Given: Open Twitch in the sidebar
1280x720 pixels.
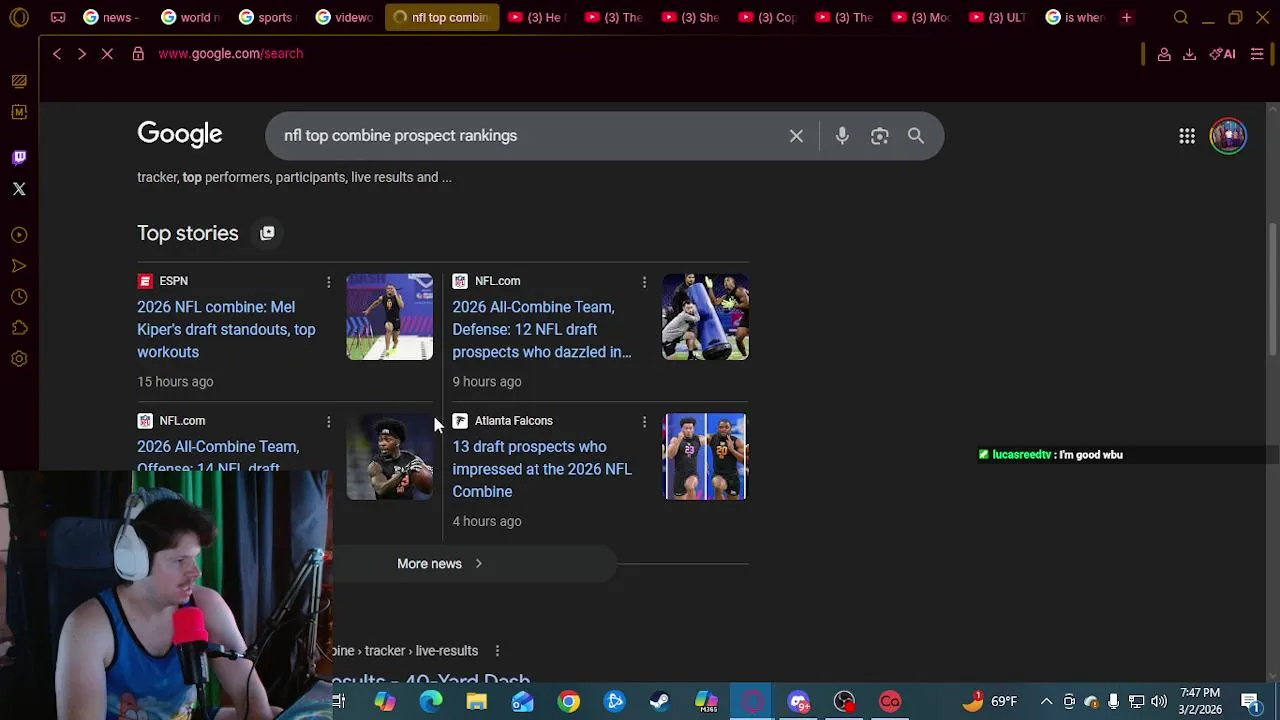Looking at the screenshot, I should tap(19, 157).
